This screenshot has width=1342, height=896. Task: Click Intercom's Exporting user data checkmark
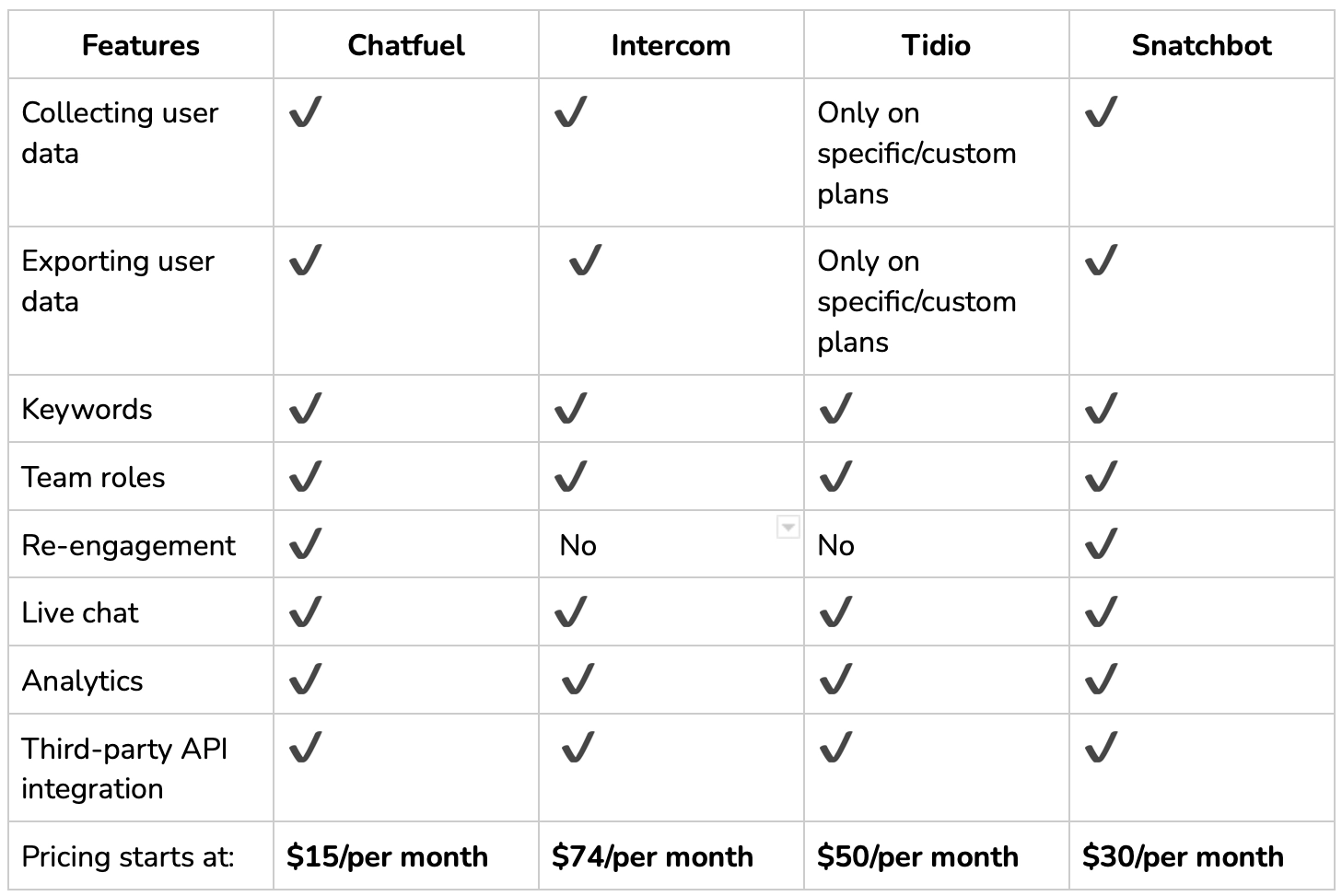pos(585,261)
